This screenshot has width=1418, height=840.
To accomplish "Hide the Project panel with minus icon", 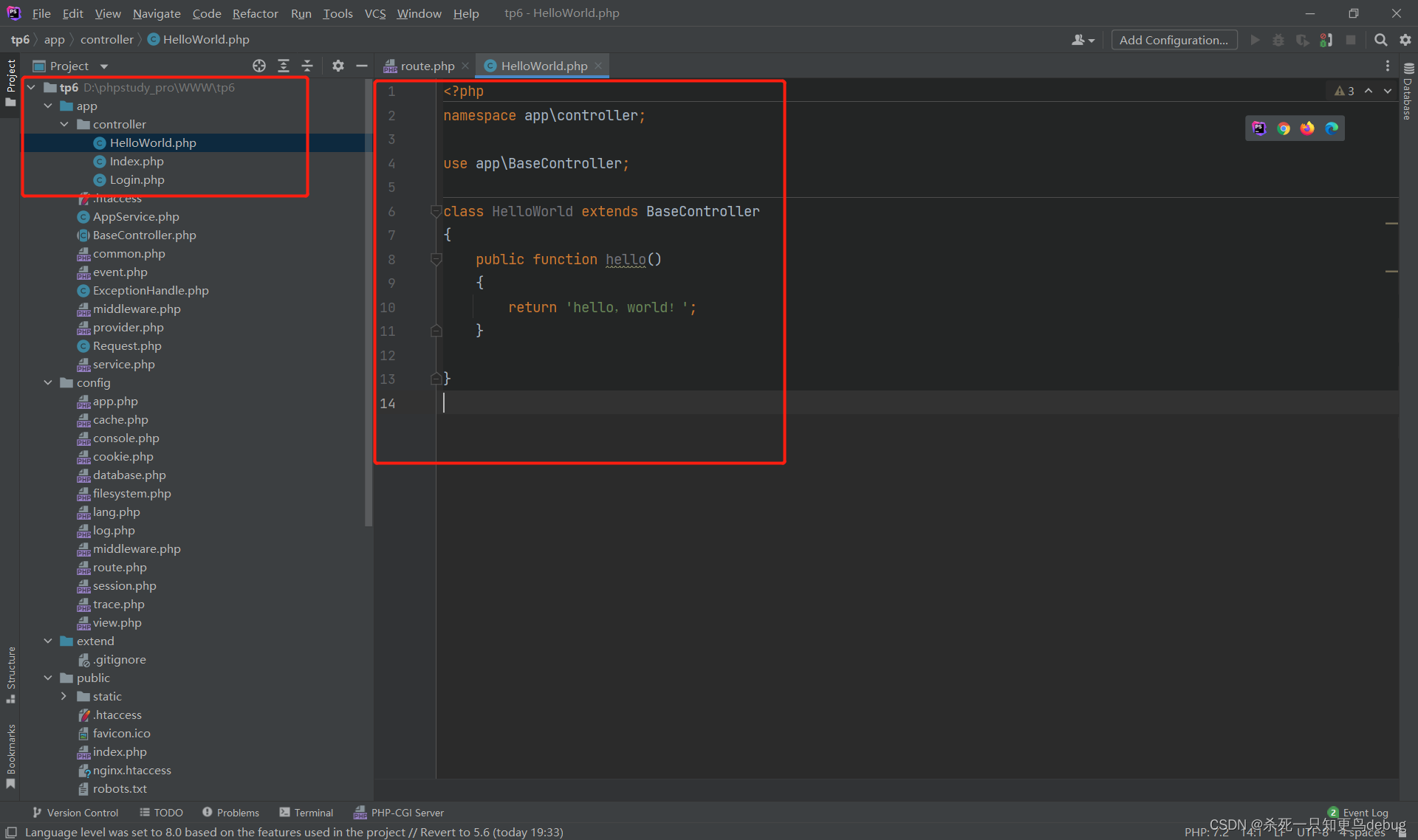I will pyautogui.click(x=362, y=66).
